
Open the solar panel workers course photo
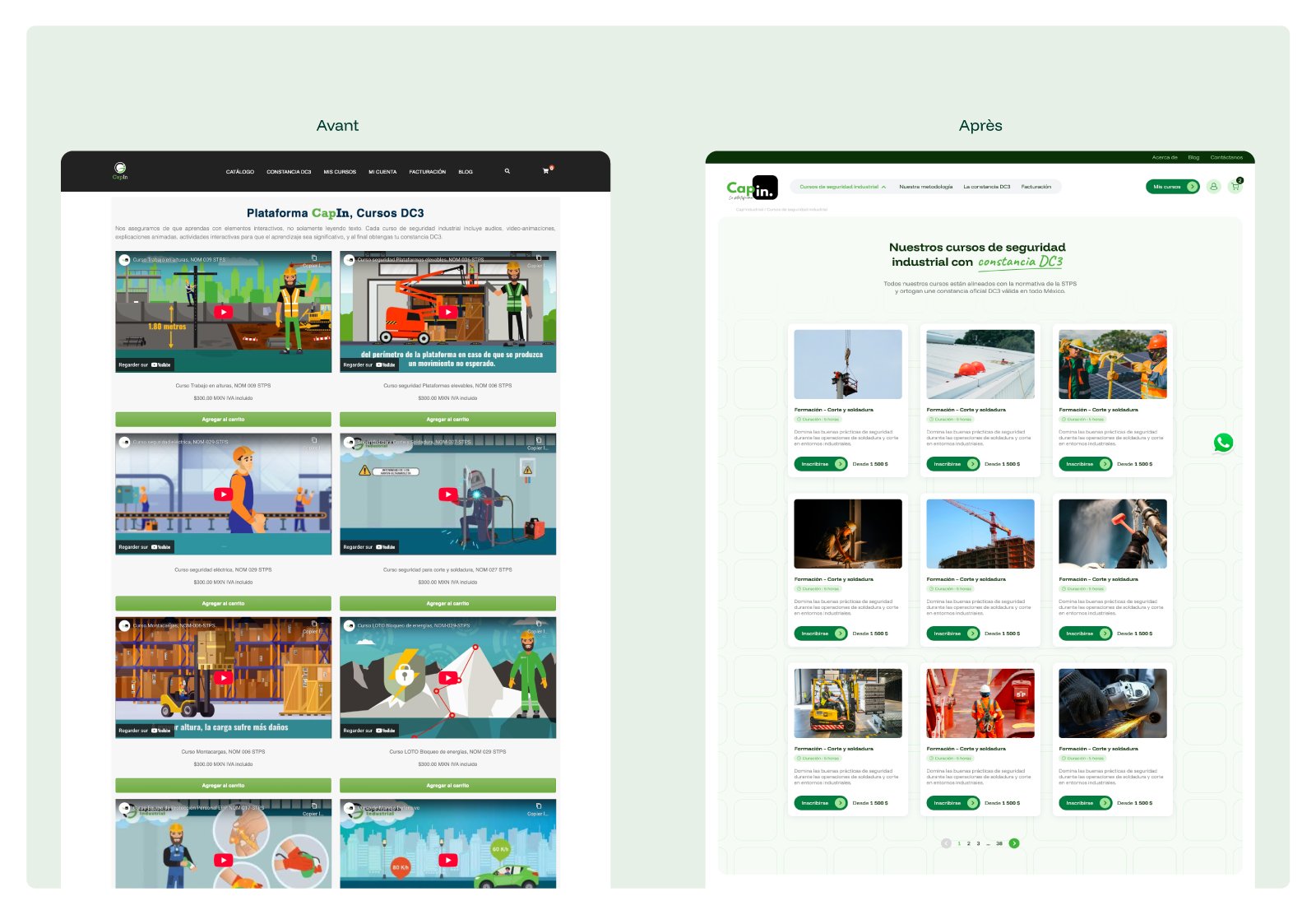pyautogui.click(x=1113, y=364)
